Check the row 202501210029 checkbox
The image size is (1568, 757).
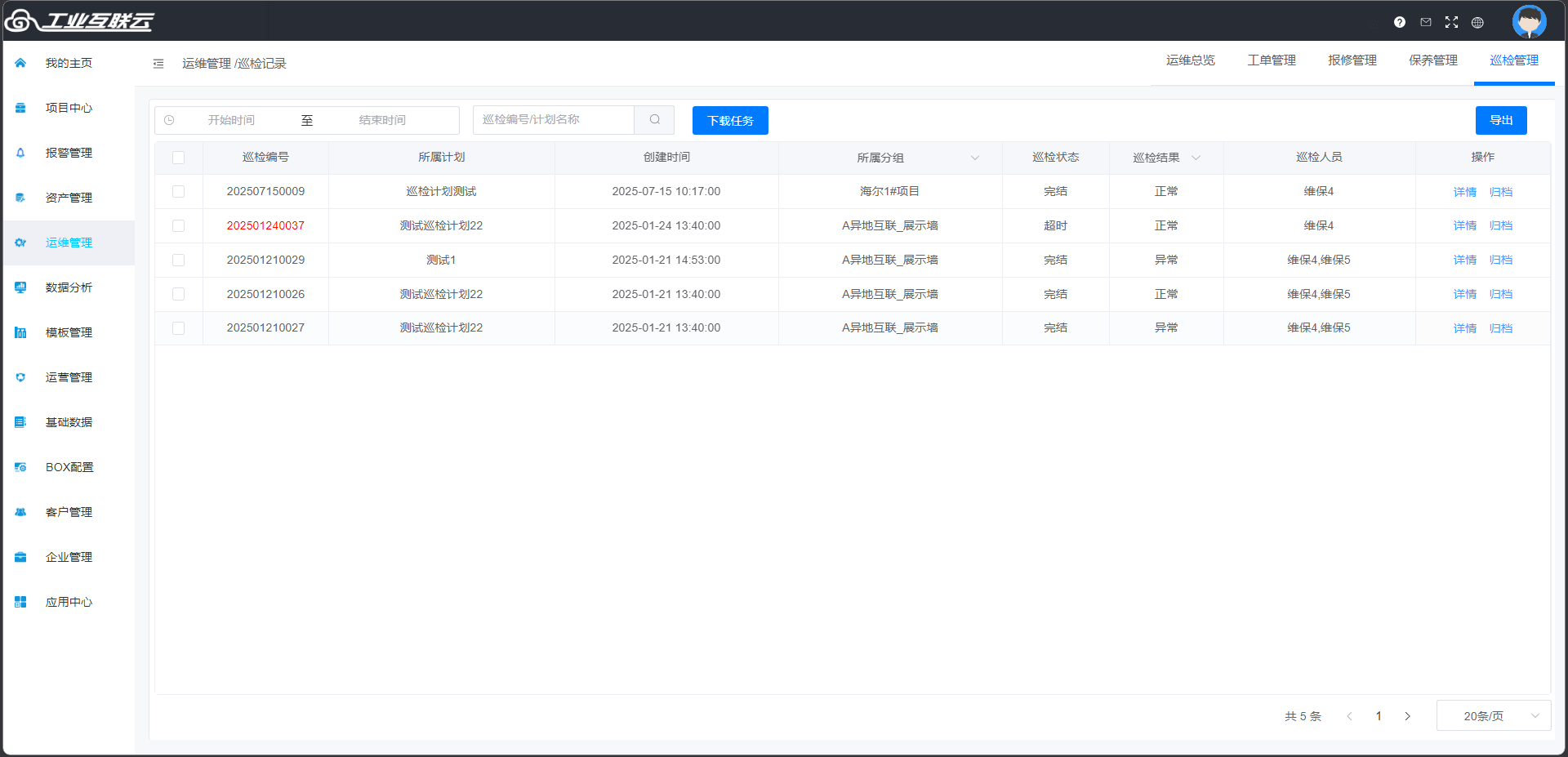(x=179, y=260)
